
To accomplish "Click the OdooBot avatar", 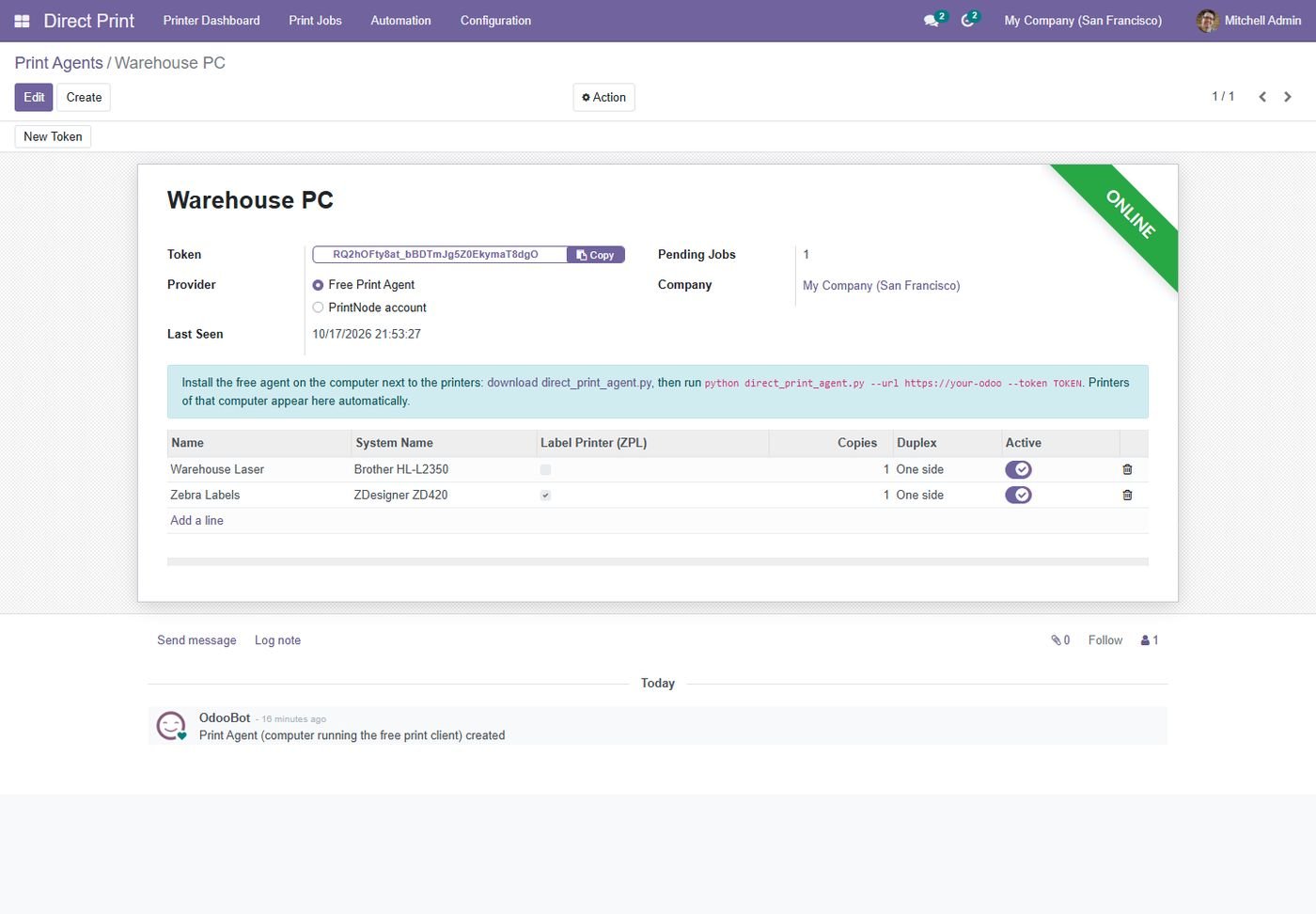I will click(x=171, y=725).
